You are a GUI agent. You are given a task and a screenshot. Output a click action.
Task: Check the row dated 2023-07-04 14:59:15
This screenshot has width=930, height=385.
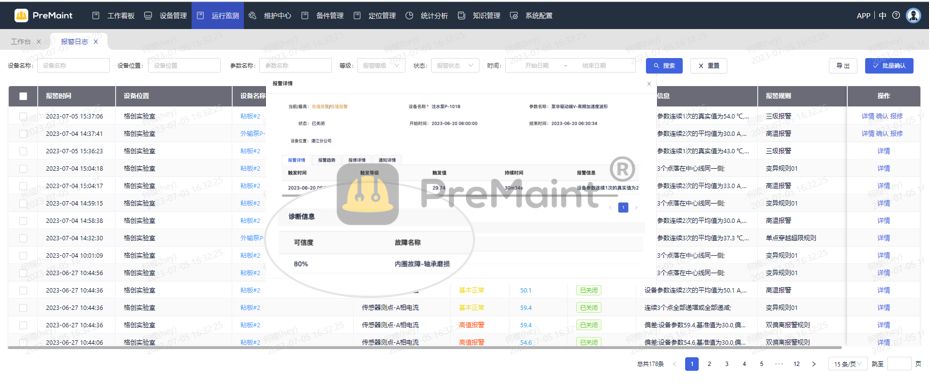click(x=23, y=203)
